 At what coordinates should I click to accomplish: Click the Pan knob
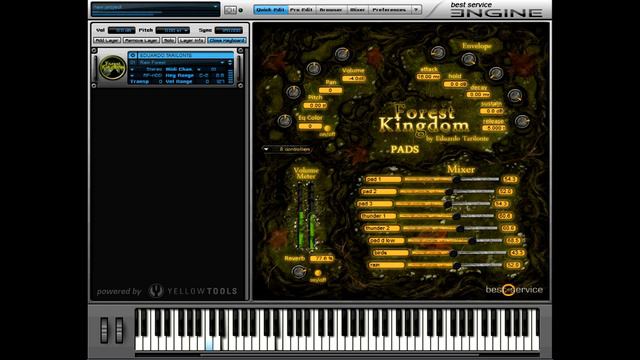[x=313, y=68]
